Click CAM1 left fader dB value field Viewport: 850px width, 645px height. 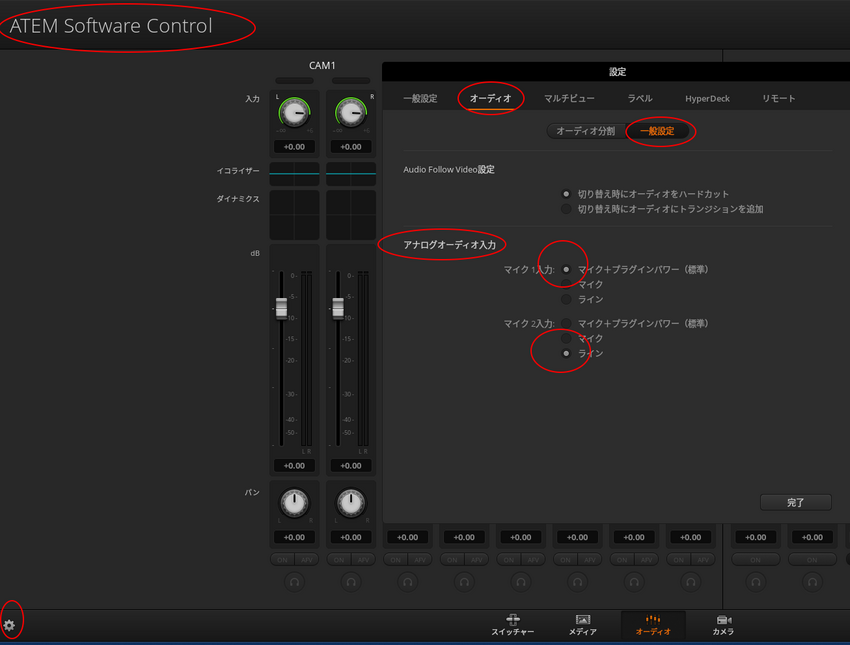click(x=294, y=466)
